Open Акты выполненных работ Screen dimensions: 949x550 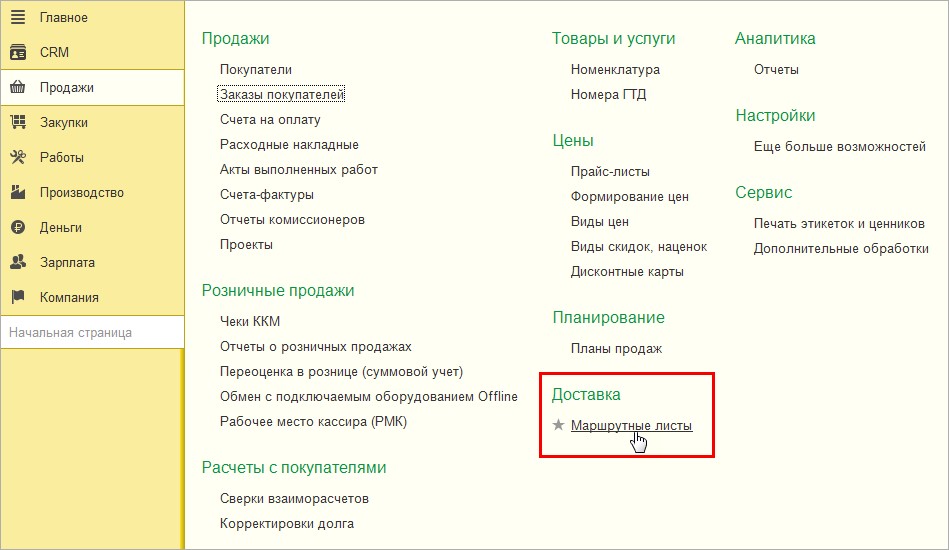click(x=299, y=170)
